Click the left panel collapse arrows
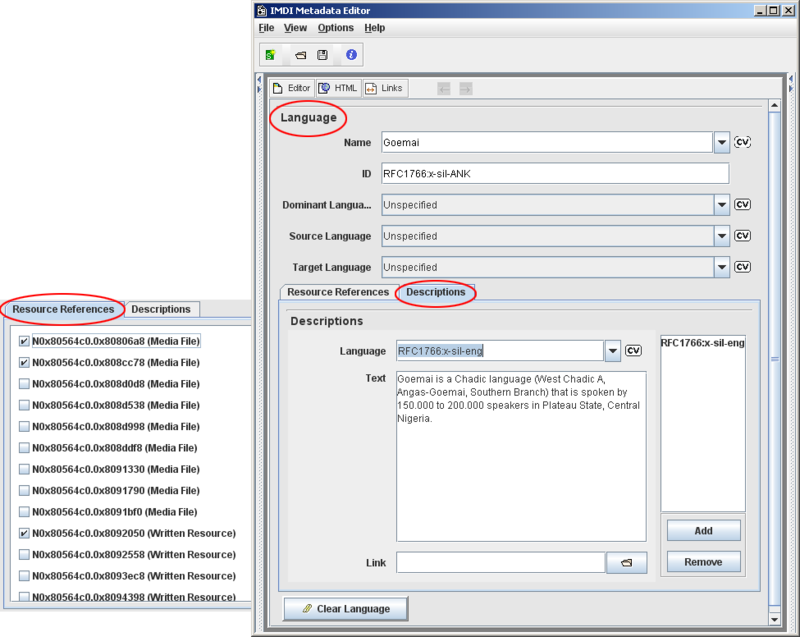Viewport: 800px width, 637px height. pyautogui.click(x=259, y=84)
